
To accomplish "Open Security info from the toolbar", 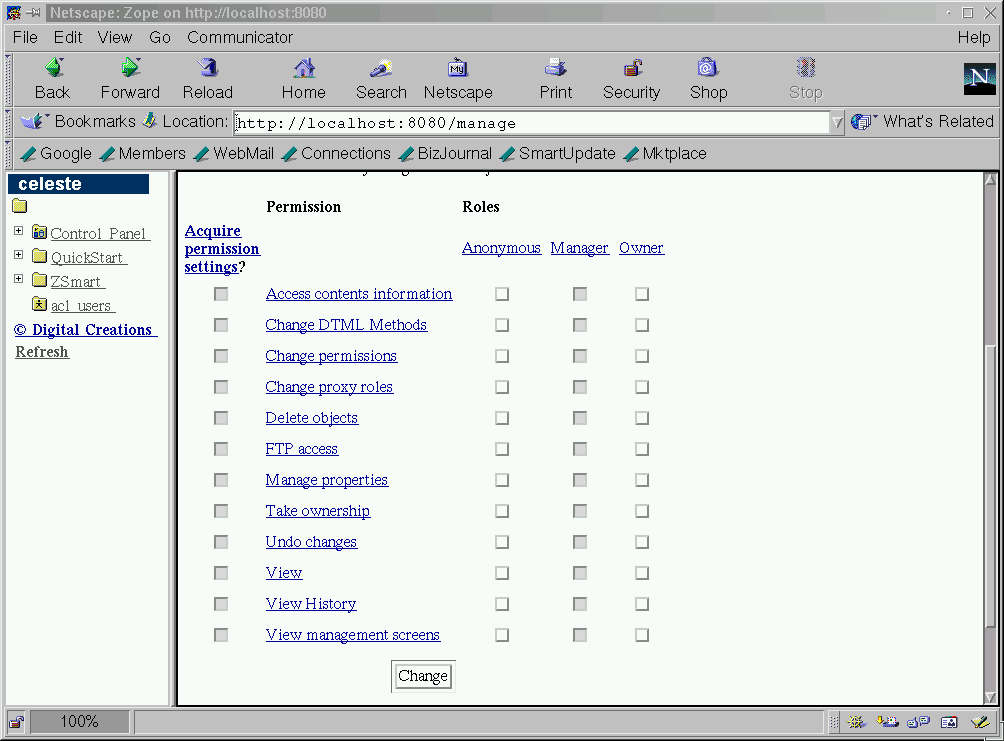I will click(631, 78).
